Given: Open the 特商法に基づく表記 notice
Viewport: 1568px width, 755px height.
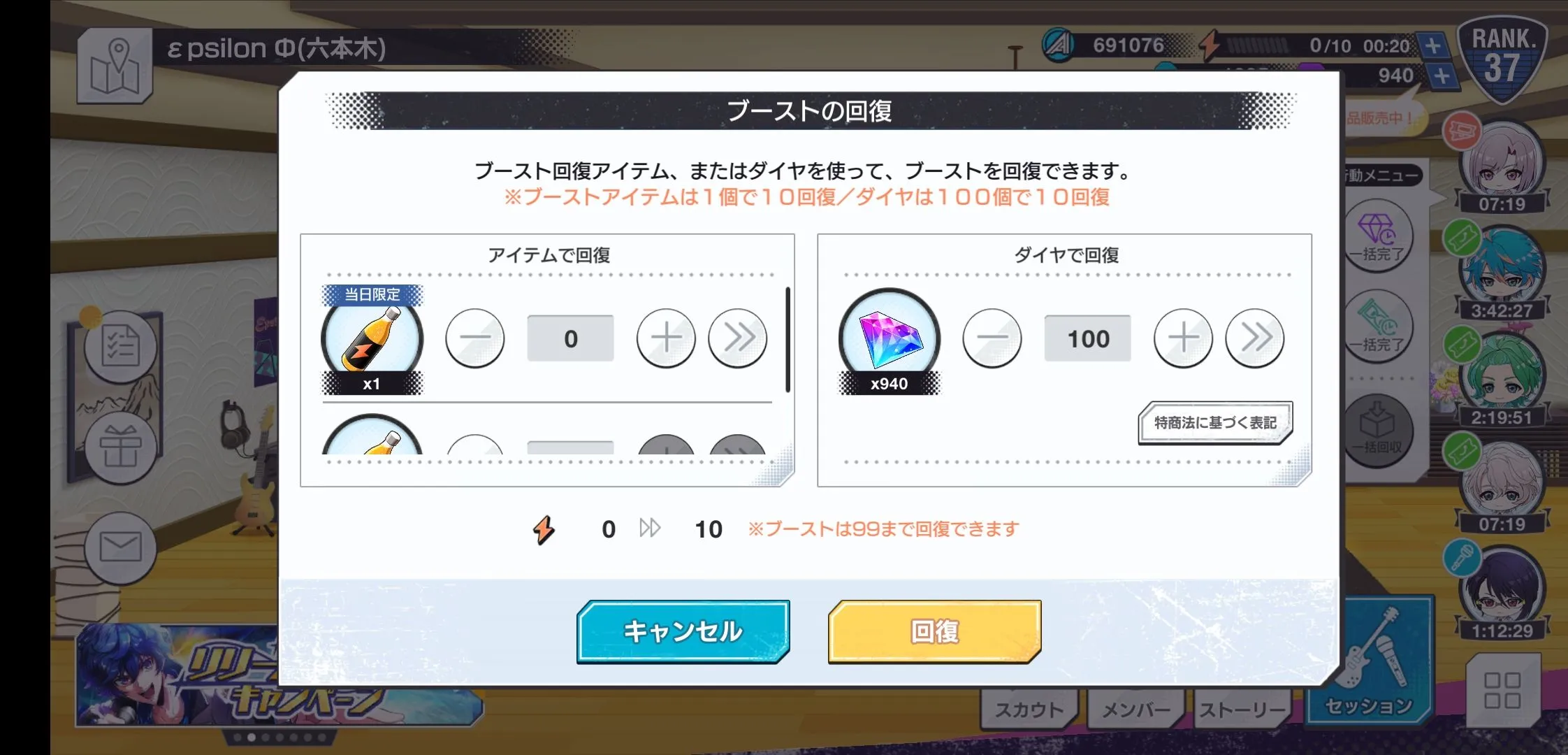Looking at the screenshot, I should (1215, 423).
